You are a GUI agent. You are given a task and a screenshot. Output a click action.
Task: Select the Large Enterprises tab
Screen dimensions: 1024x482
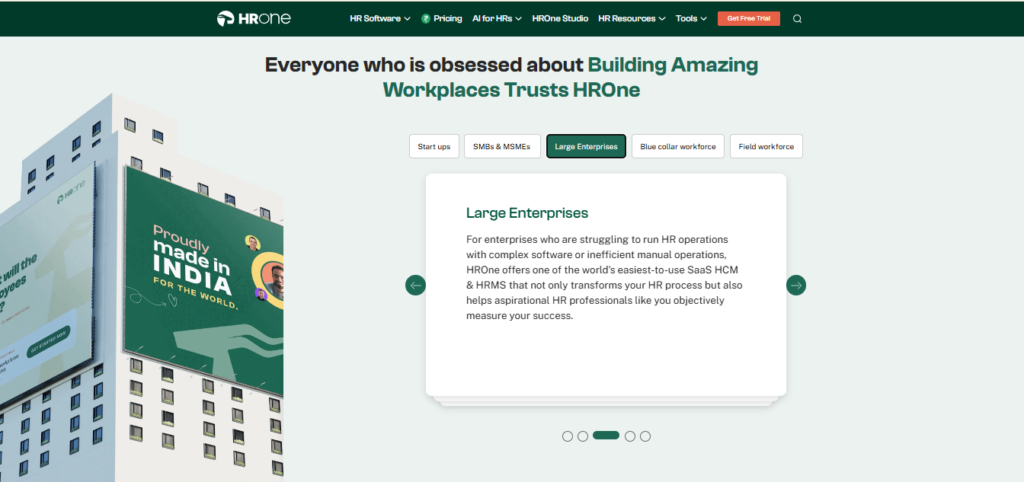tap(586, 146)
